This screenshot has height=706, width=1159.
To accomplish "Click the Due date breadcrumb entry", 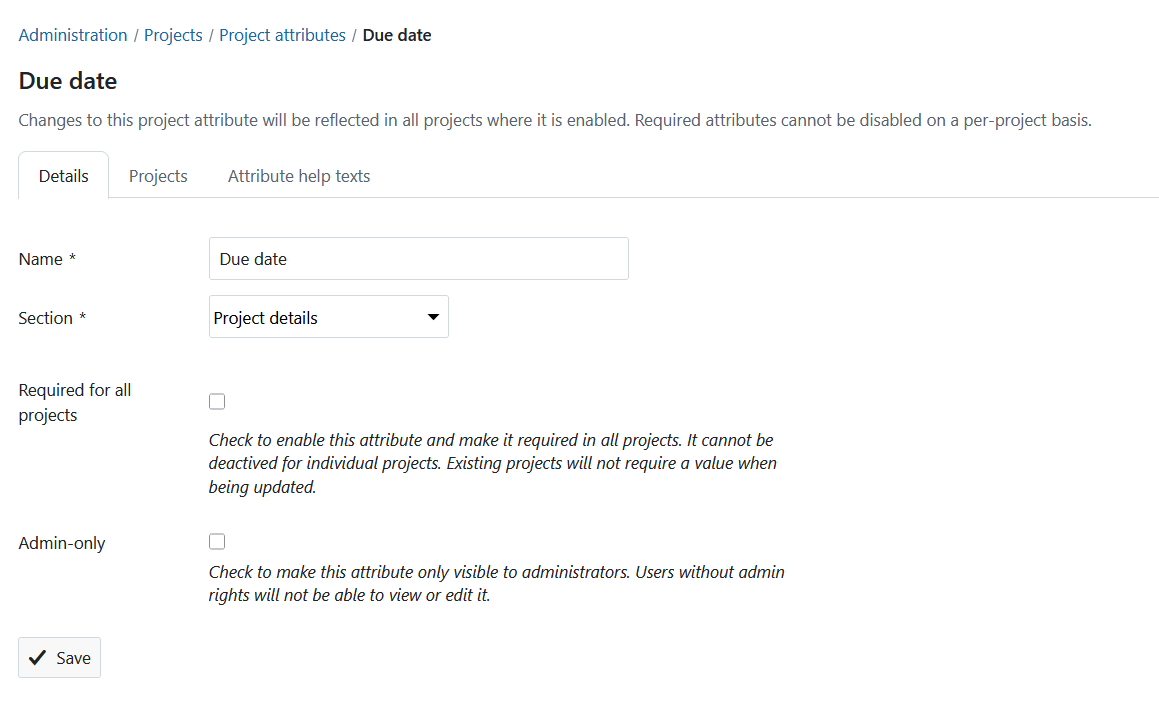I will [x=397, y=34].
